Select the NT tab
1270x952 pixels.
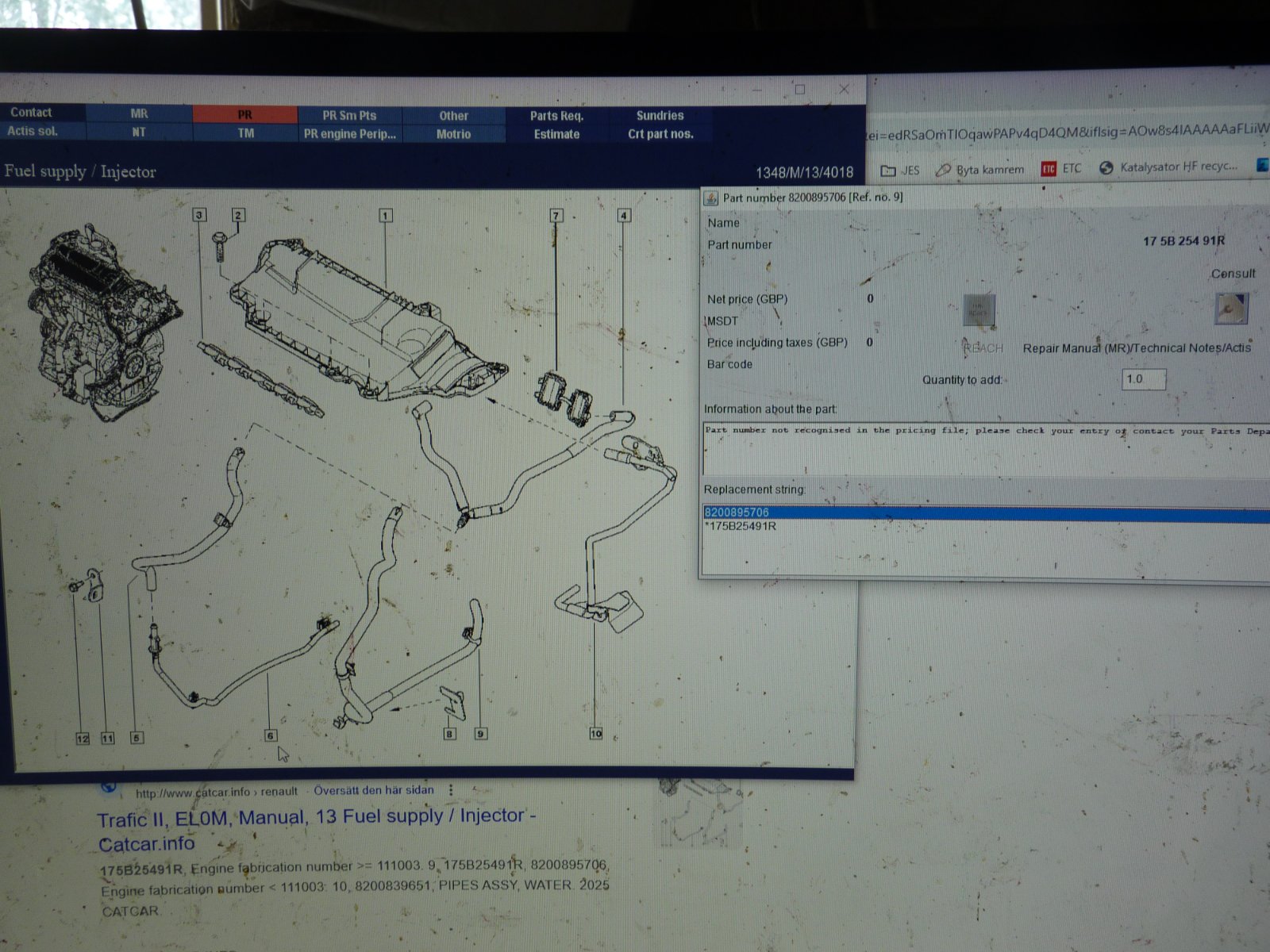pyautogui.click(x=139, y=132)
